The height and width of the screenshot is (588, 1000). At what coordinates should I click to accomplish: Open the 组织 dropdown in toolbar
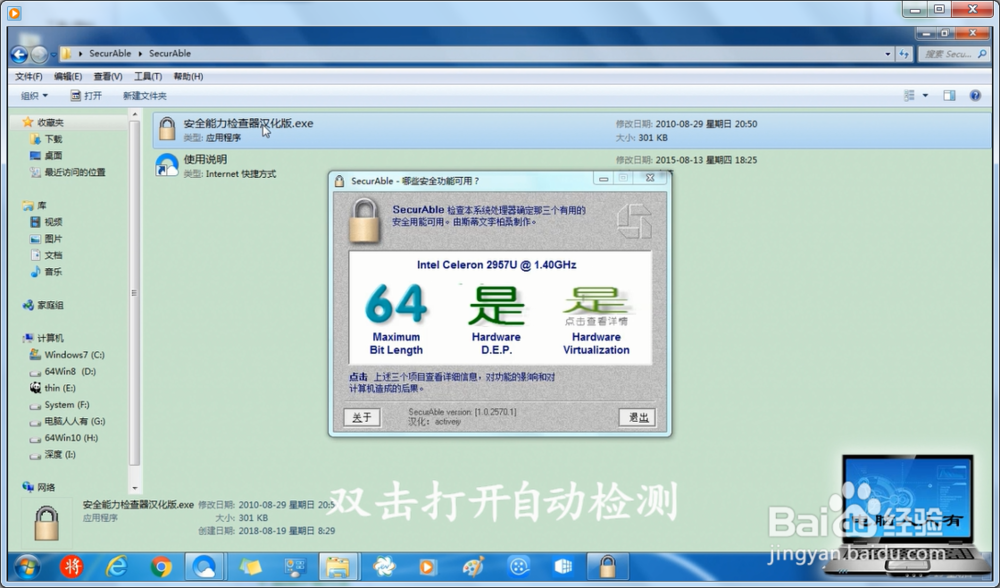[34, 96]
